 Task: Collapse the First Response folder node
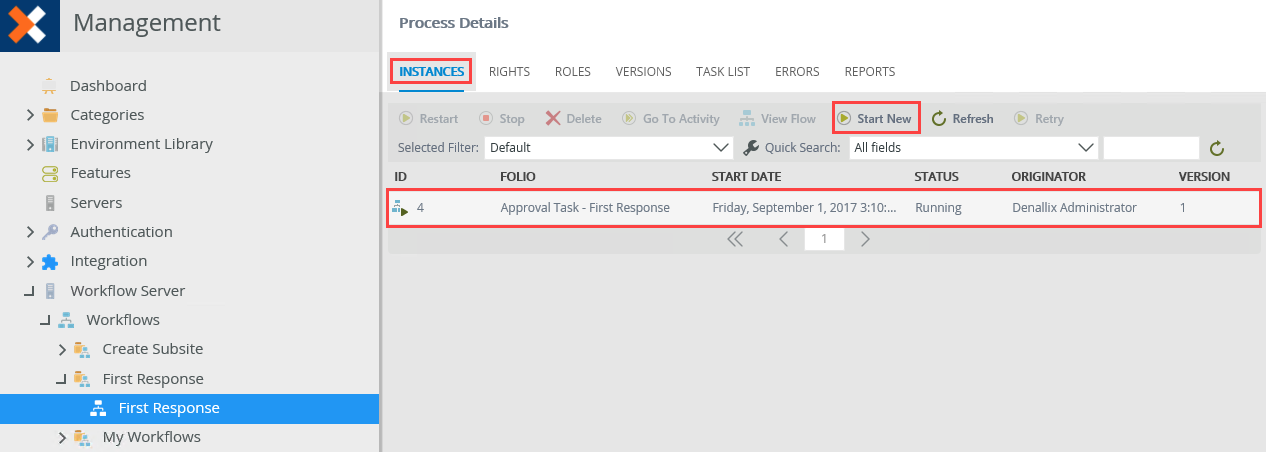pos(62,379)
